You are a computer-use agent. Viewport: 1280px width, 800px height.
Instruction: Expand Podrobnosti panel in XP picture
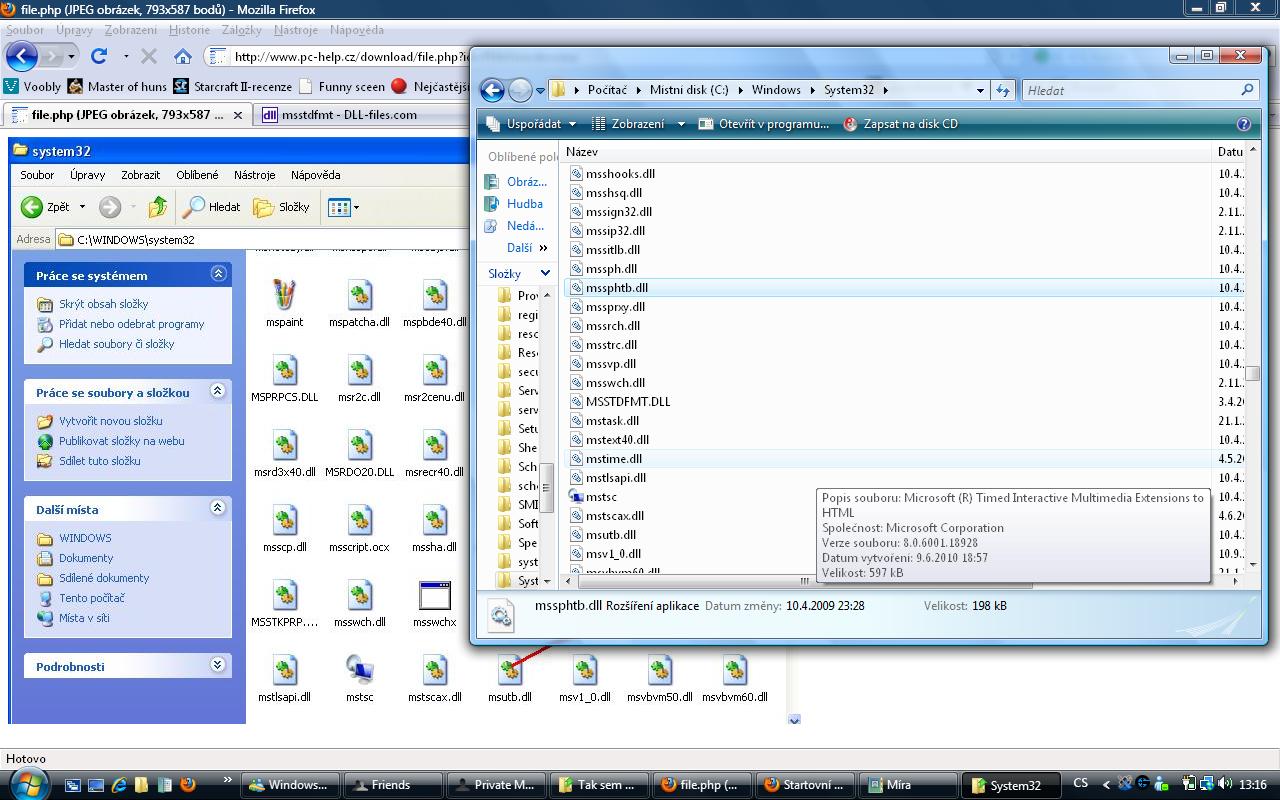218,665
